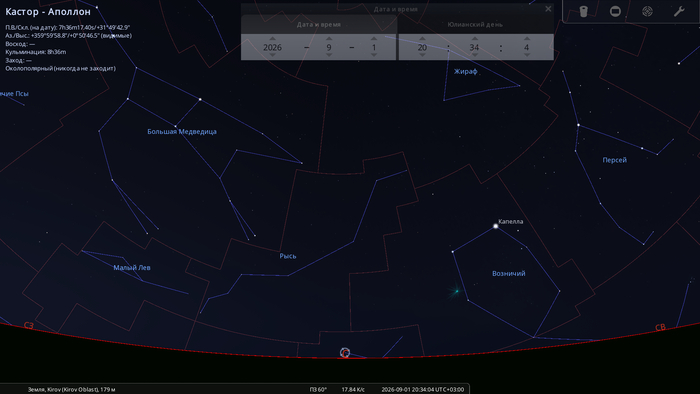Click the selected Castor marker at horizon
The image size is (700, 394).
(x=345, y=353)
